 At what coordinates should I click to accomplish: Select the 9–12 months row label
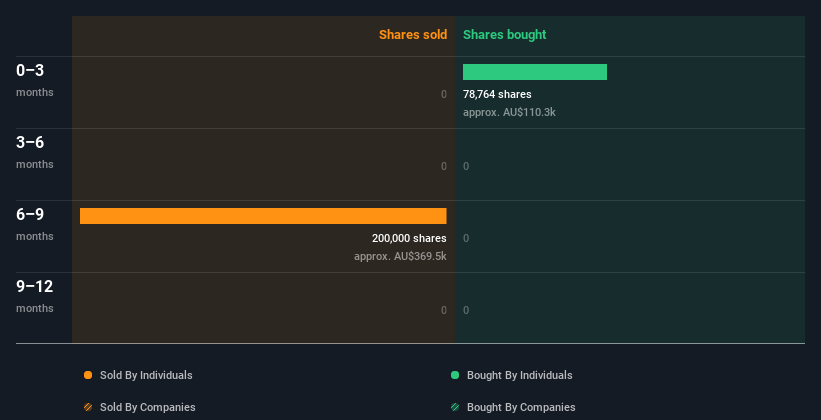point(35,296)
